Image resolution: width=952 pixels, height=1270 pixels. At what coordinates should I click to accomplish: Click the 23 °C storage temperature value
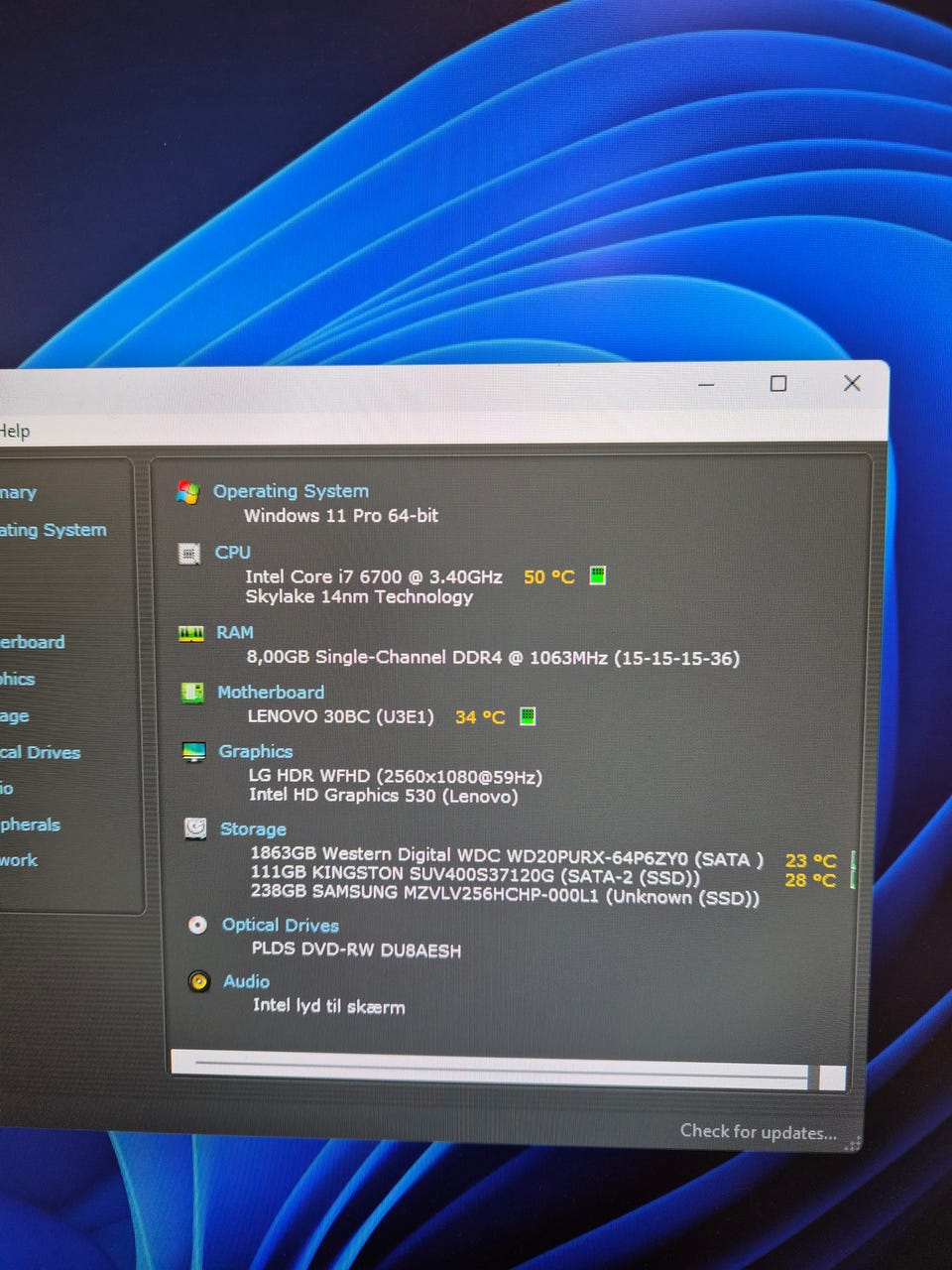811,860
